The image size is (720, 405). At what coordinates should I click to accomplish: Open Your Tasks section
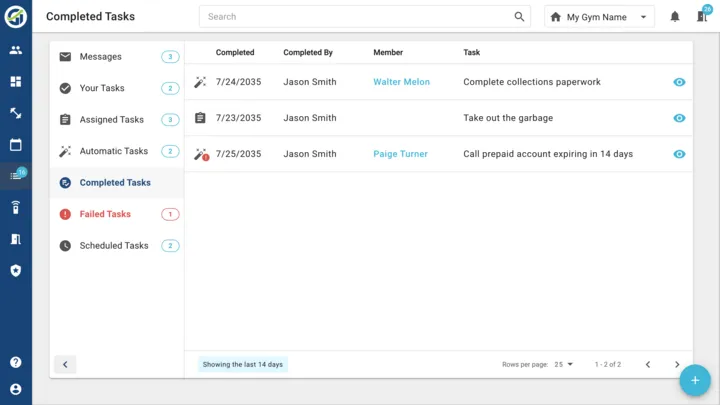(x=117, y=88)
